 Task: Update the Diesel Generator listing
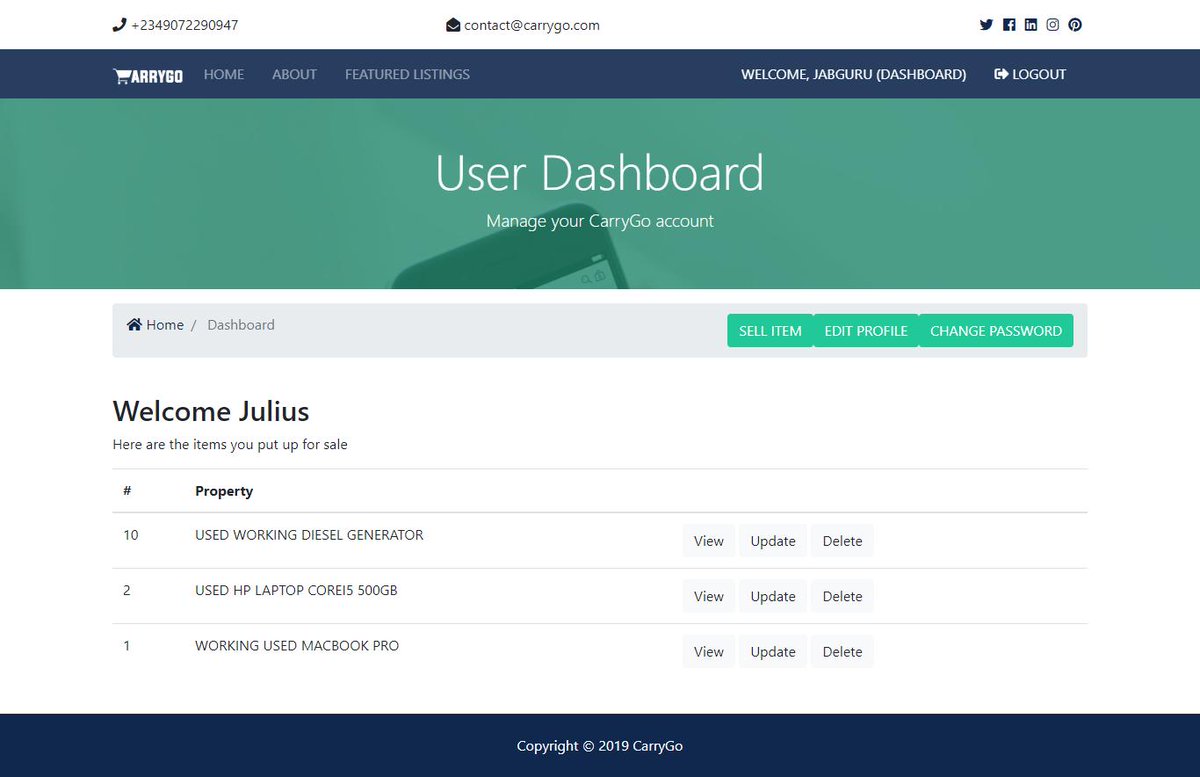(x=773, y=541)
